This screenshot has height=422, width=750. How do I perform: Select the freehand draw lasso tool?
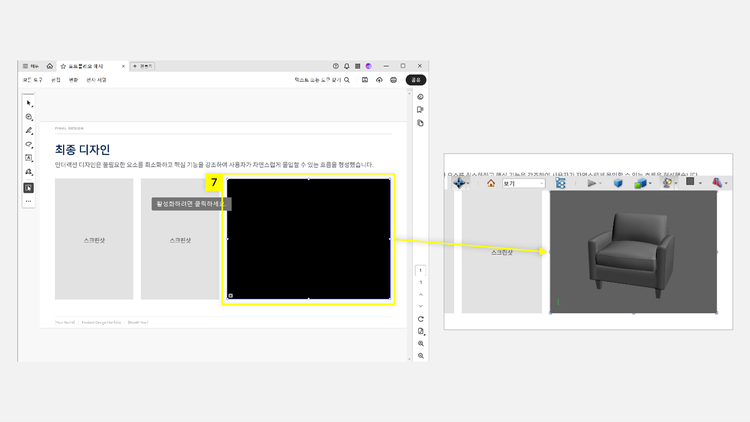pyautogui.click(x=29, y=144)
